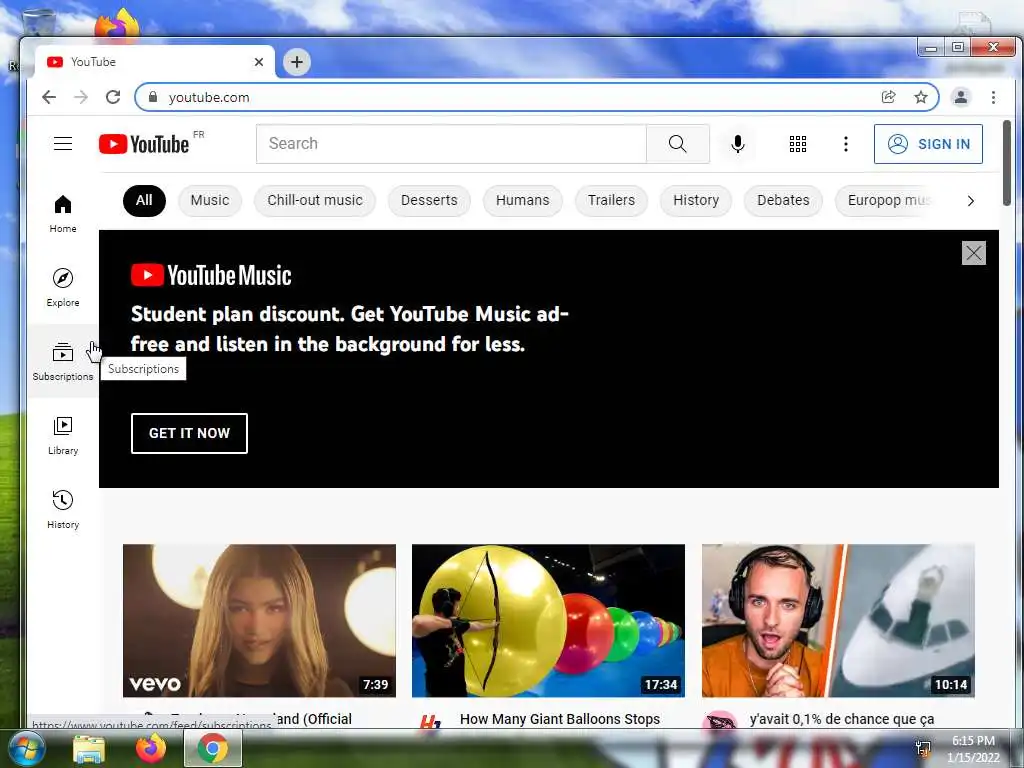This screenshot has height=768, width=1024.
Task: Open Chrome profile avatar
Action: point(961,97)
